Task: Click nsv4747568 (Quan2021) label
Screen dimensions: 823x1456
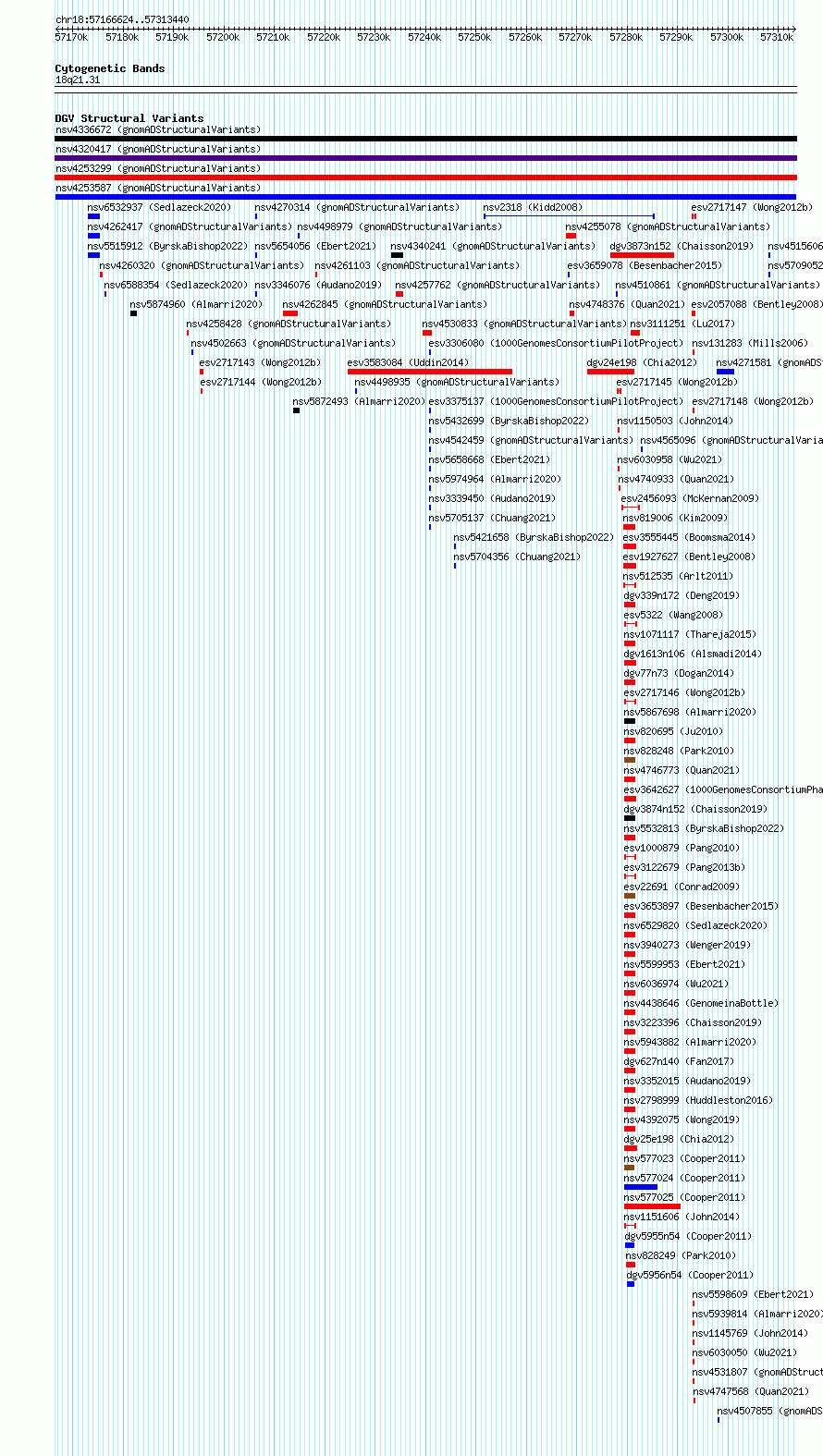Action: pyautogui.click(x=750, y=1391)
